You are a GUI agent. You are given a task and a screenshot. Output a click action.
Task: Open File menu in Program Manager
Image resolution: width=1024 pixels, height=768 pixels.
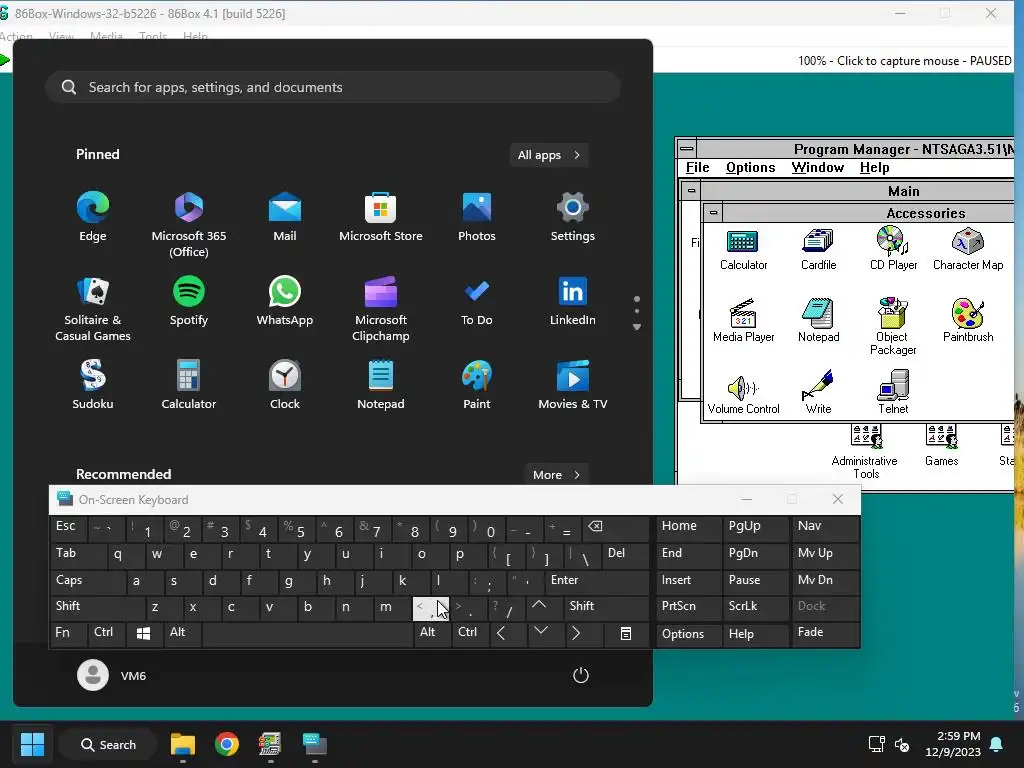(697, 167)
